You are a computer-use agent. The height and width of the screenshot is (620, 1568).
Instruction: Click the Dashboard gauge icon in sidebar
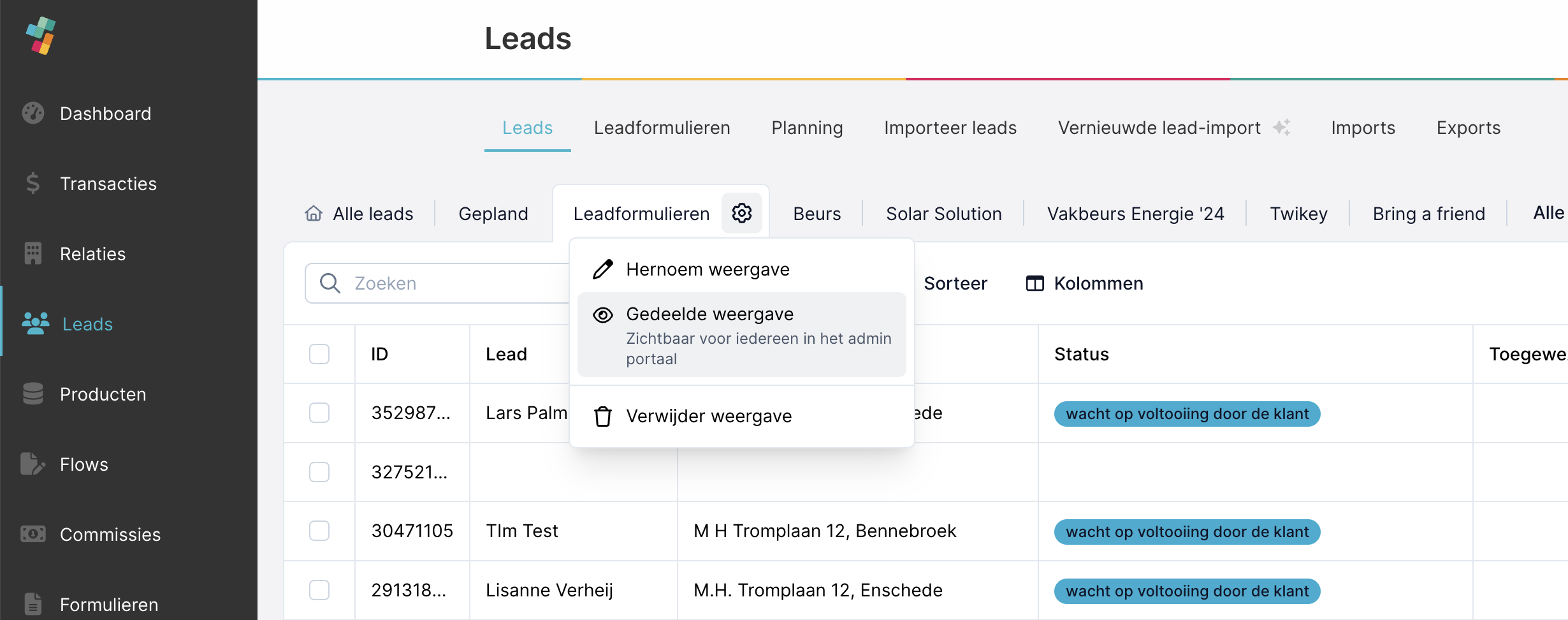(33, 113)
